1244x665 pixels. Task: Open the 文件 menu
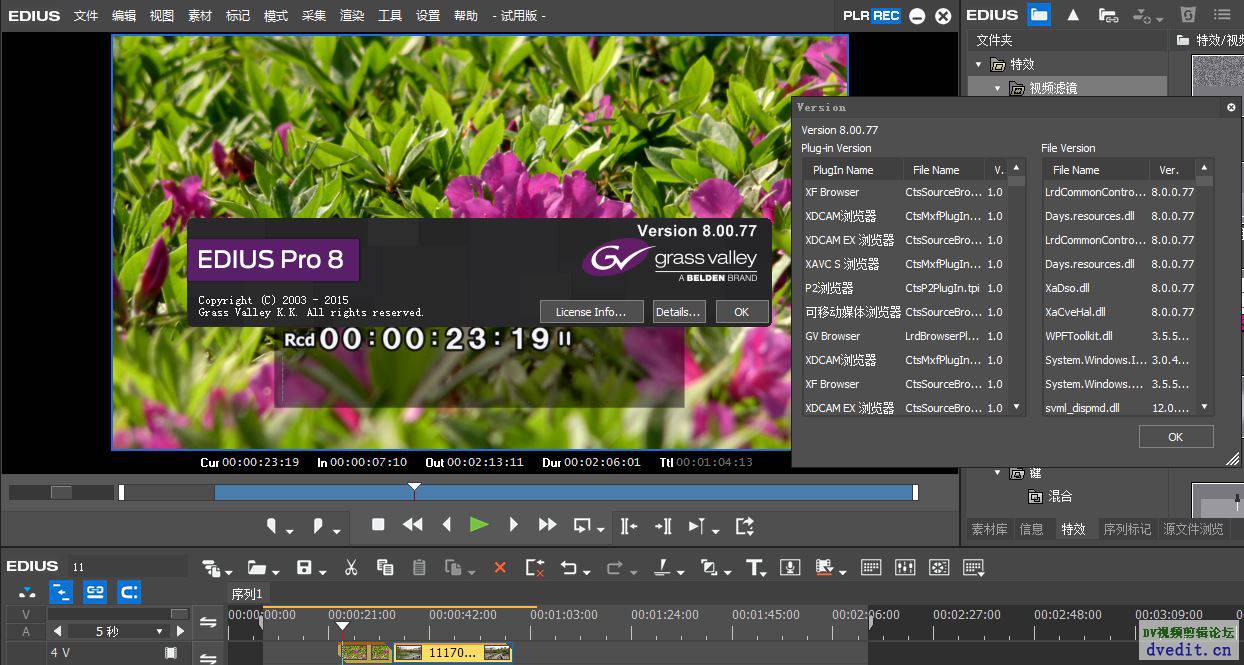(86, 16)
